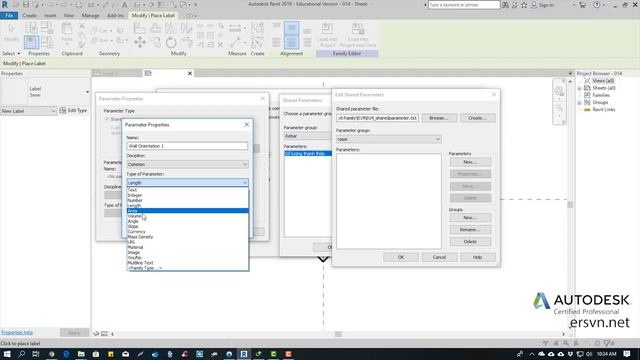Click the Align tool in Modify panel

point(140,28)
